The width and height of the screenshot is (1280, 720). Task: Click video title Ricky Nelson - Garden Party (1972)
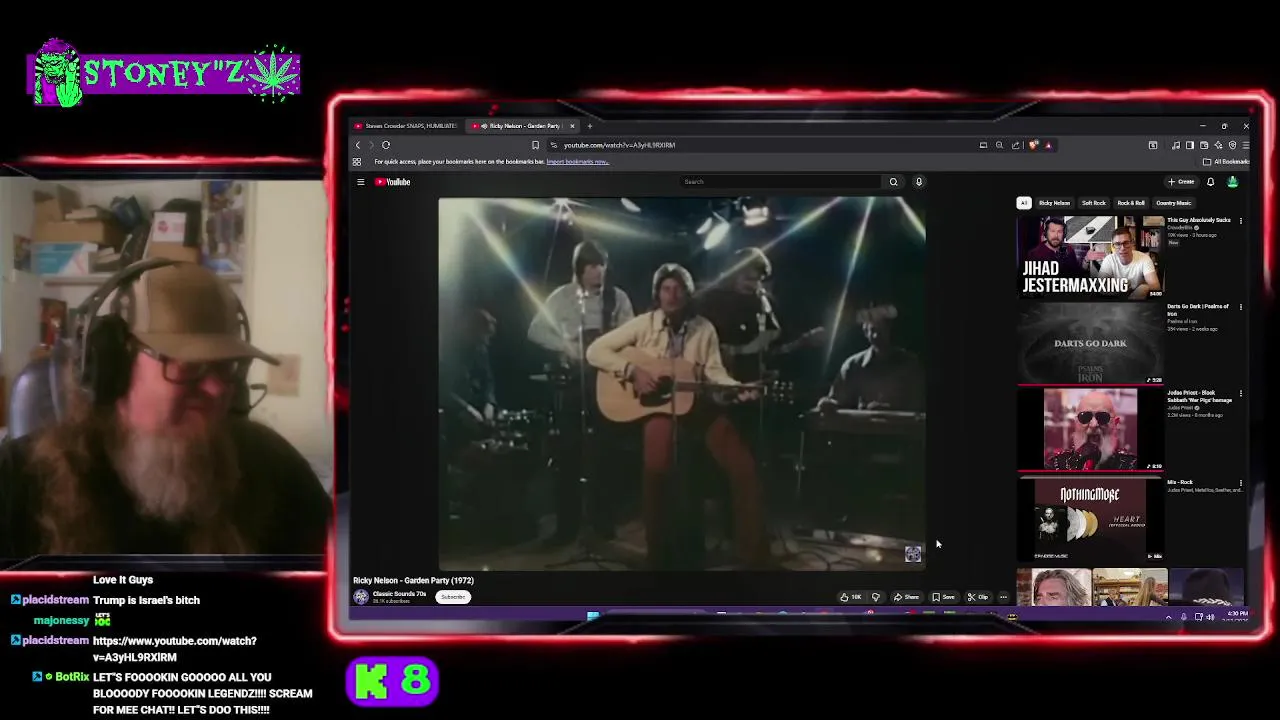pyautogui.click(x=413, y=580)
